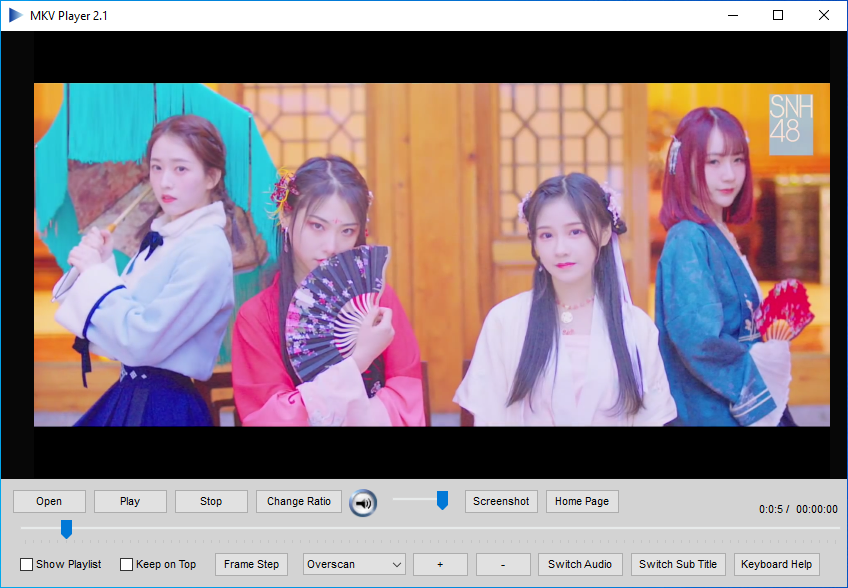Open the Home Page link button
Image resolution: width=848 pixels, height=588 pixels.
(582, 502)
